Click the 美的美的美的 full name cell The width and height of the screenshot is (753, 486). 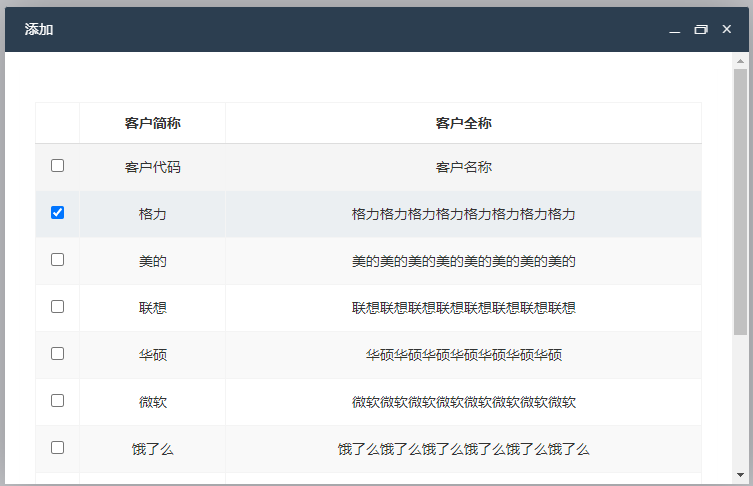pos(463,261)
